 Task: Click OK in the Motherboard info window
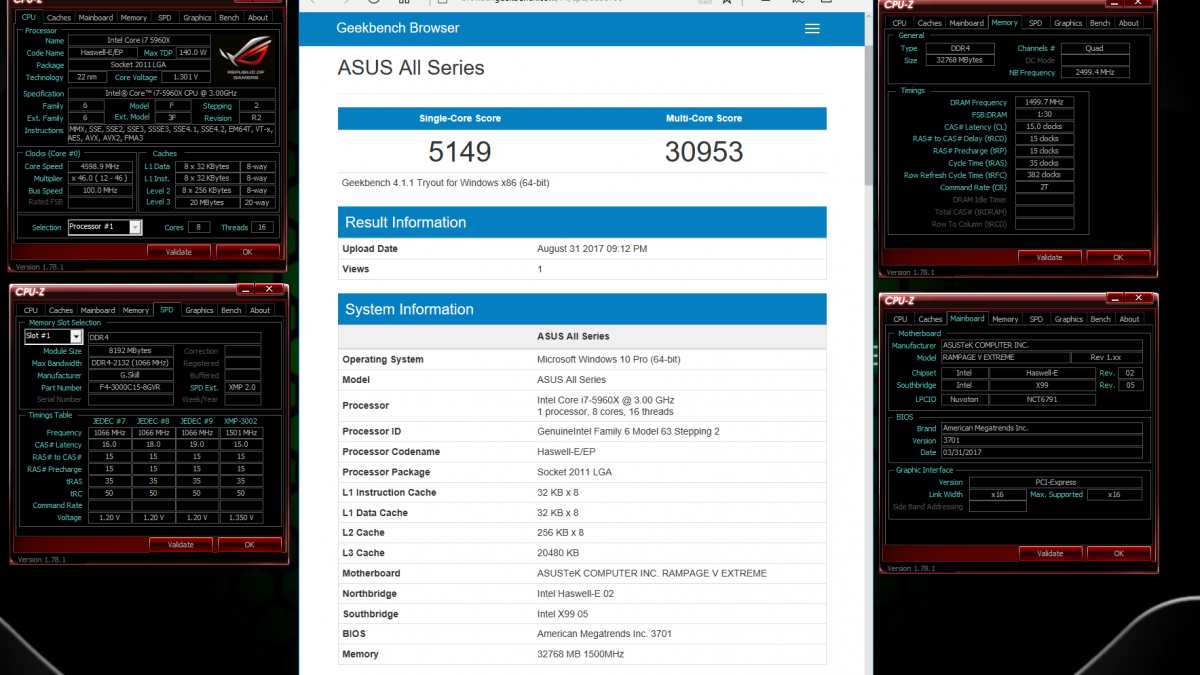pos(1118,553)
